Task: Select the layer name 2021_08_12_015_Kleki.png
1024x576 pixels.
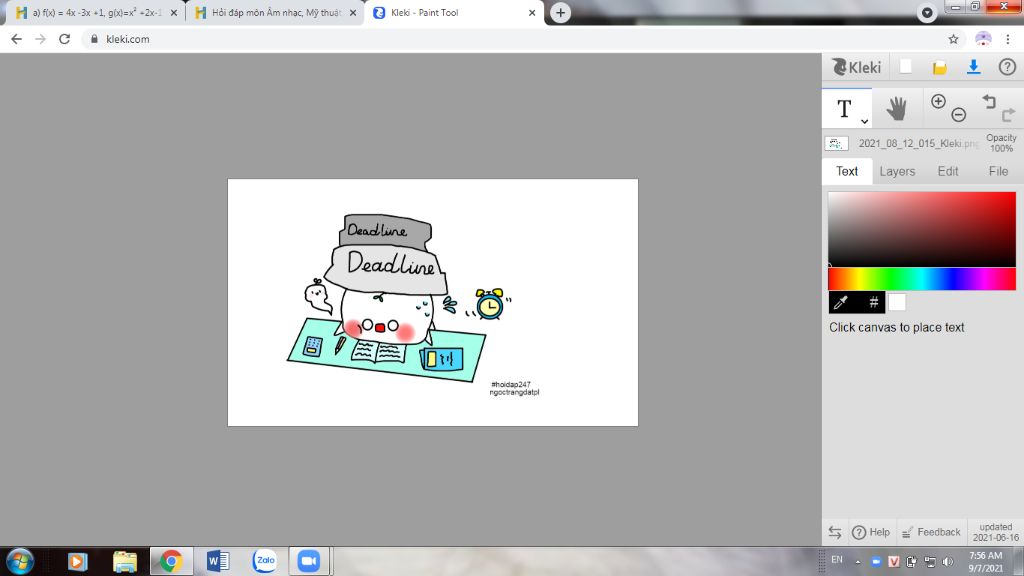Action: (918, 143)
